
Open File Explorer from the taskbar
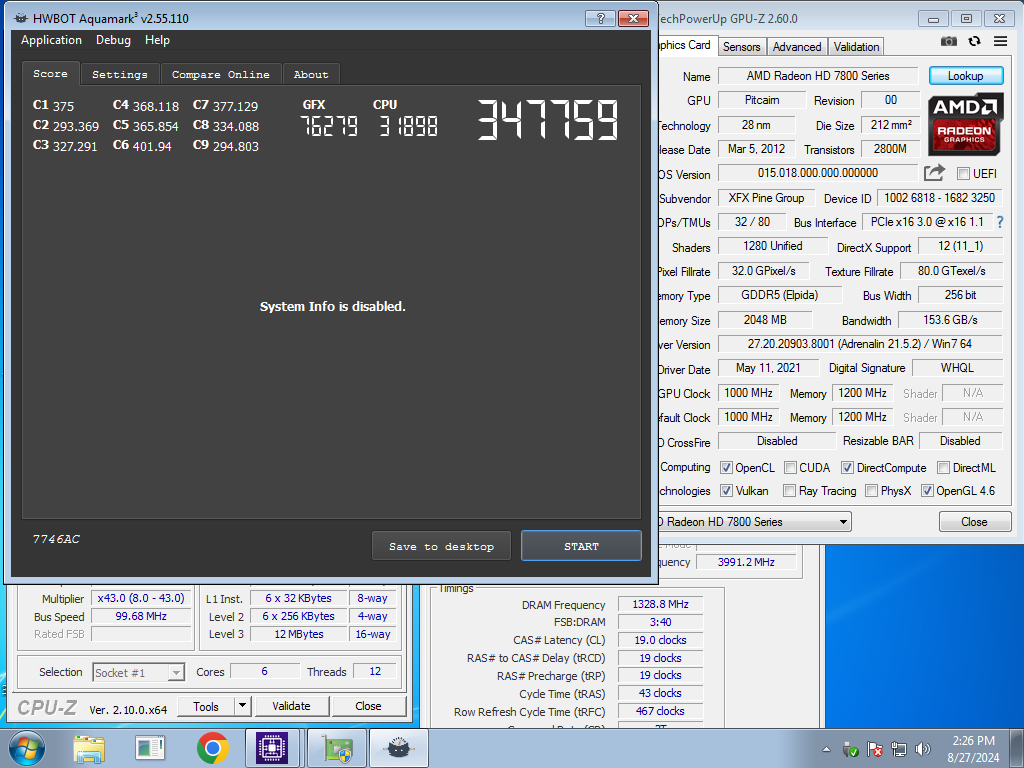click(89, 748)
